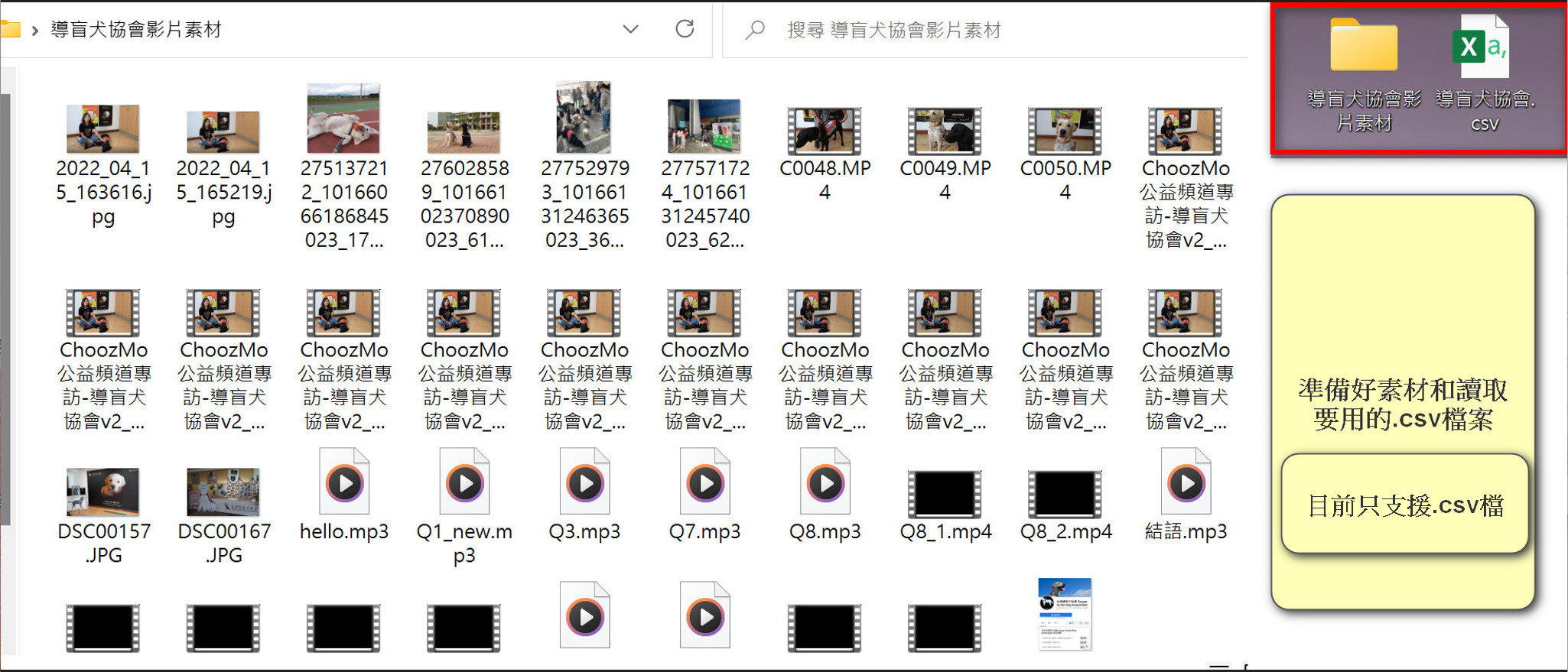Click the 導盲犬協會影片素材 breadcrumb path
The width and height of the screenshot is (1568, 672).
[136, 30]
